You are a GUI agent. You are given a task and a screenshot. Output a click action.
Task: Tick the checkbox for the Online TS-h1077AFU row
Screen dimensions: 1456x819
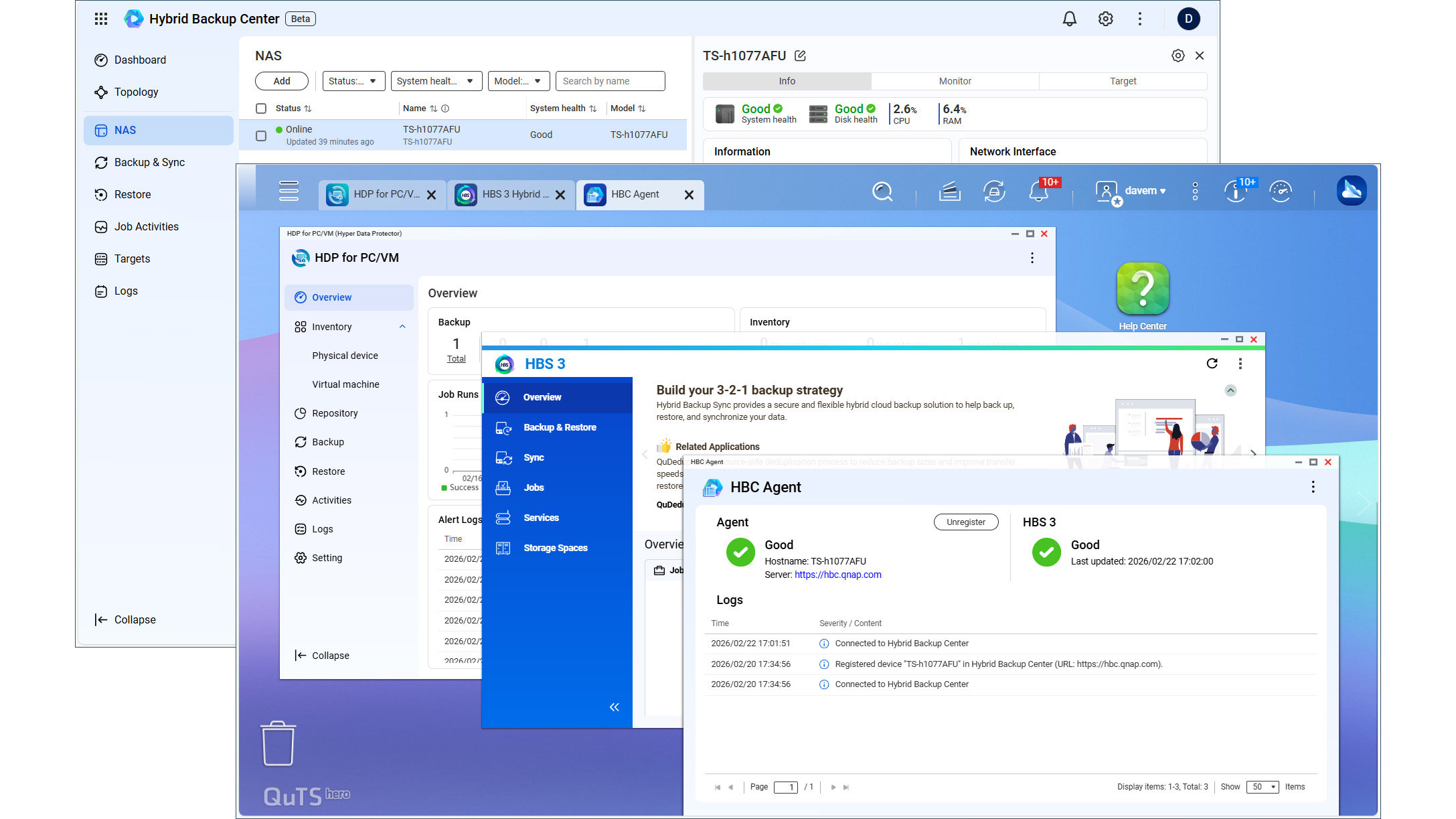click(261, 136)
